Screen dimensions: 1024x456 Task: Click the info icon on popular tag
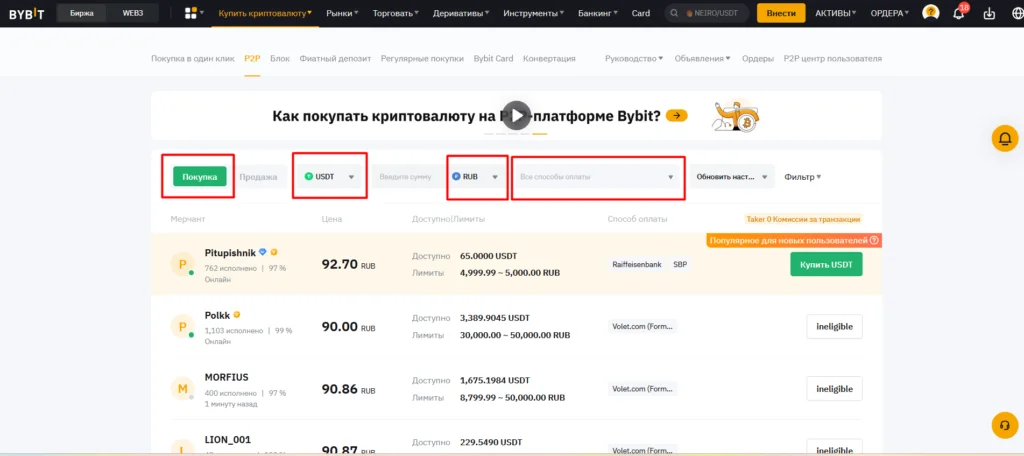click(x=874, y=240)
